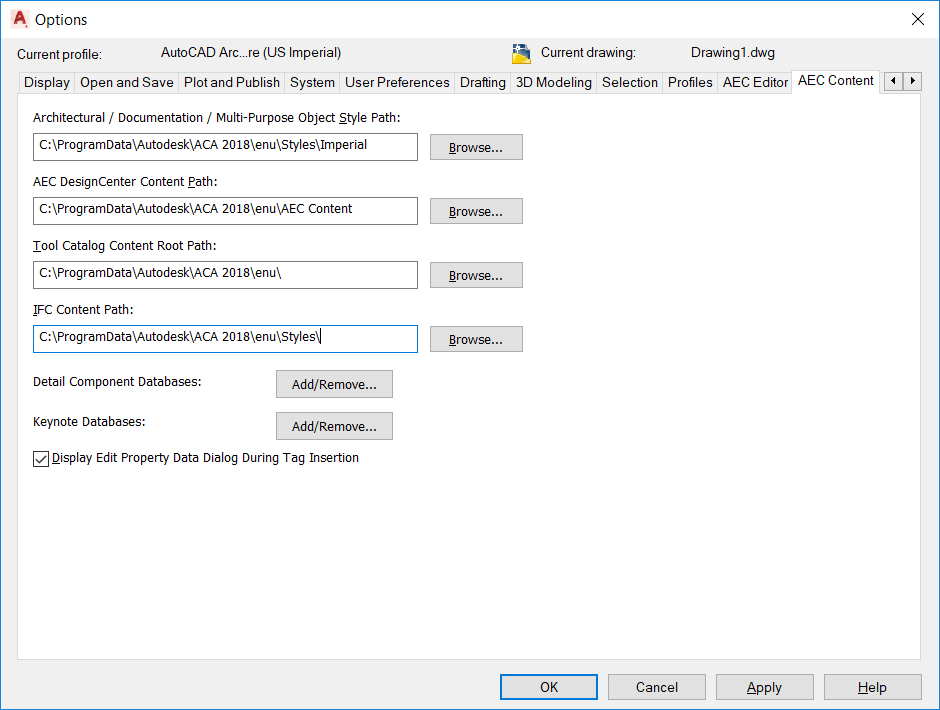Click the drawing file icon beside Current drawing
The width and height of the screenshot is (940, 710).
(x=521, y=51)
